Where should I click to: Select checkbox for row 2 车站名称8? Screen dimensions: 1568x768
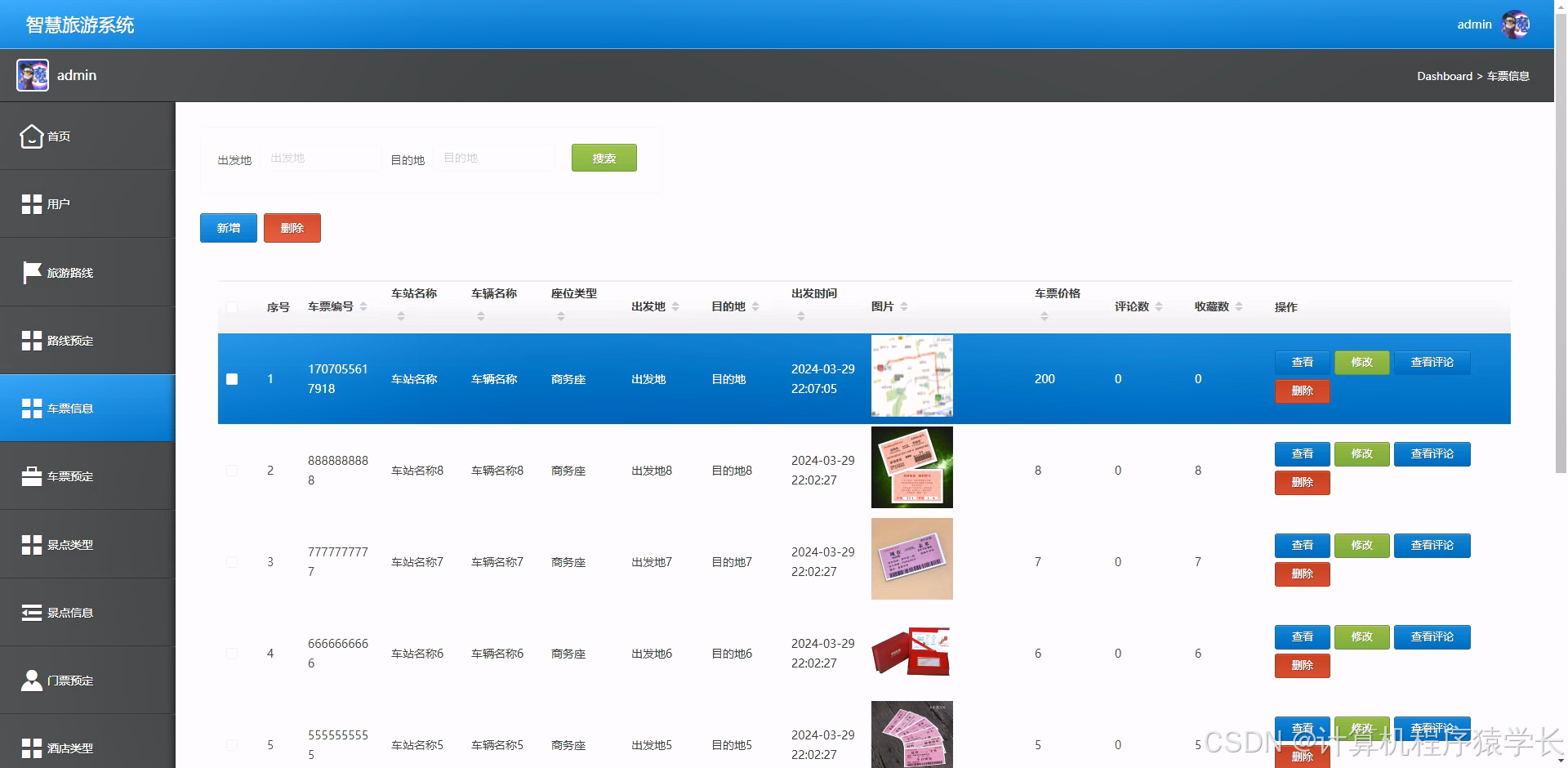tap(232, 471)
